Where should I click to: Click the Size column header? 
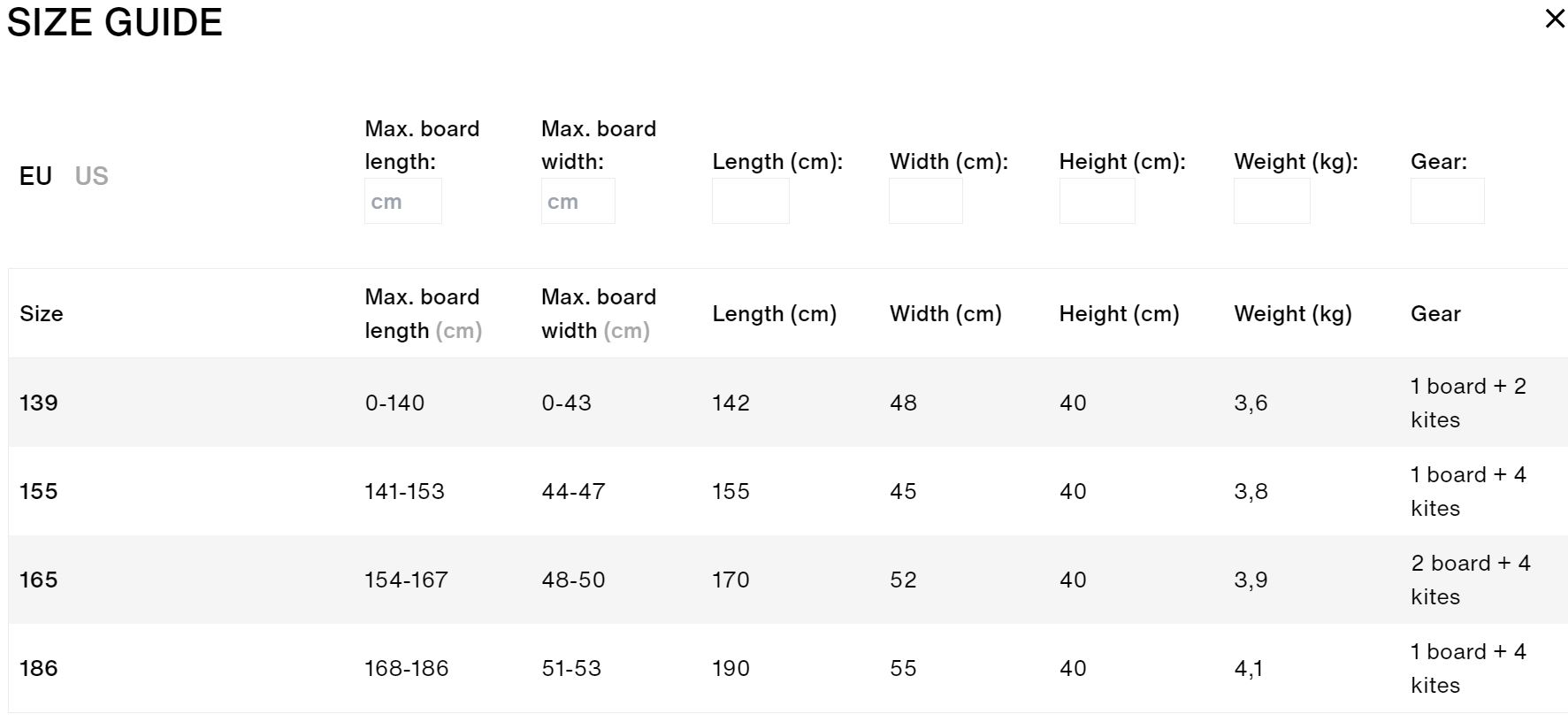point(42,314)
